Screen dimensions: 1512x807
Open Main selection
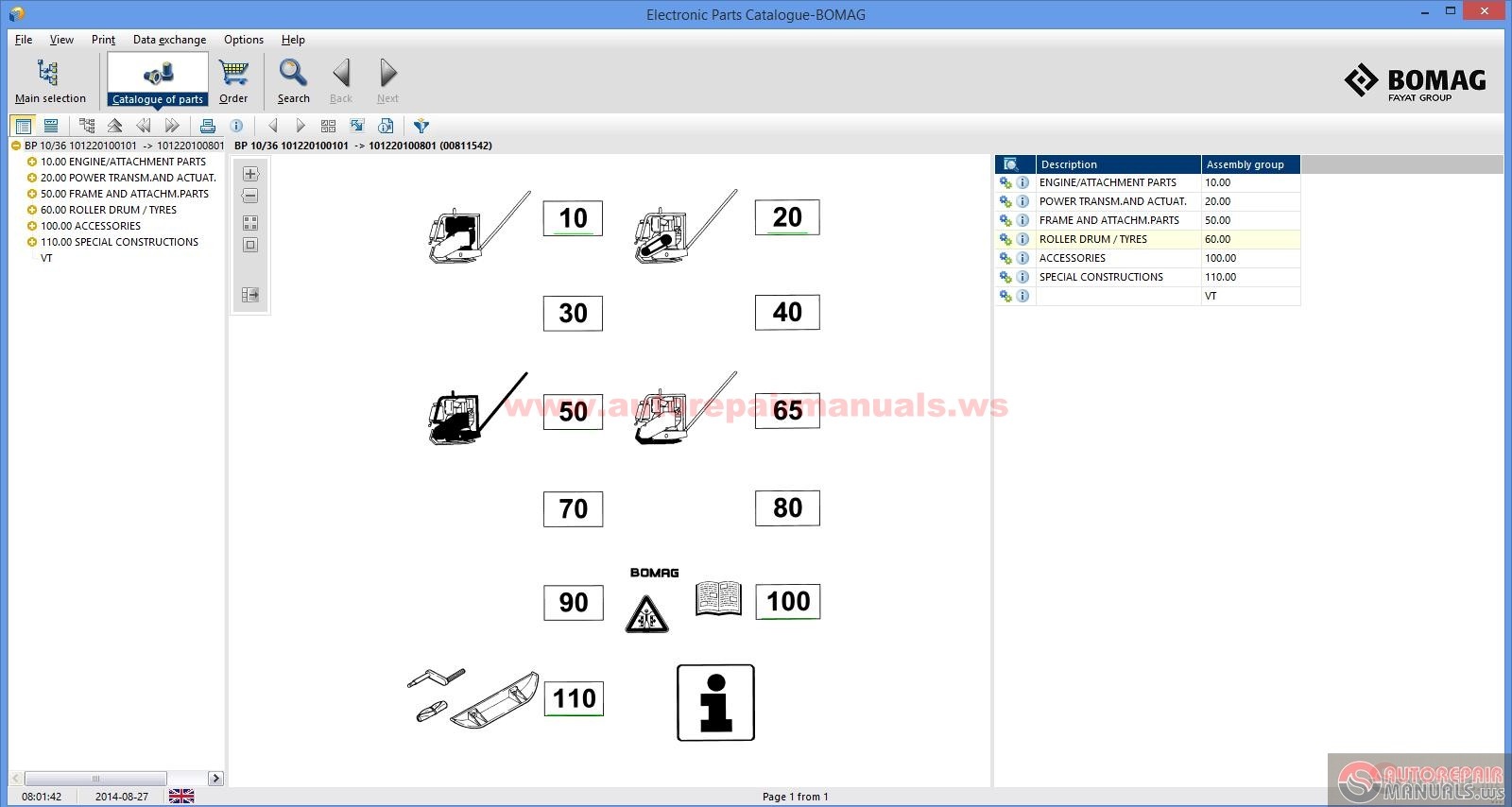(50, 80)
